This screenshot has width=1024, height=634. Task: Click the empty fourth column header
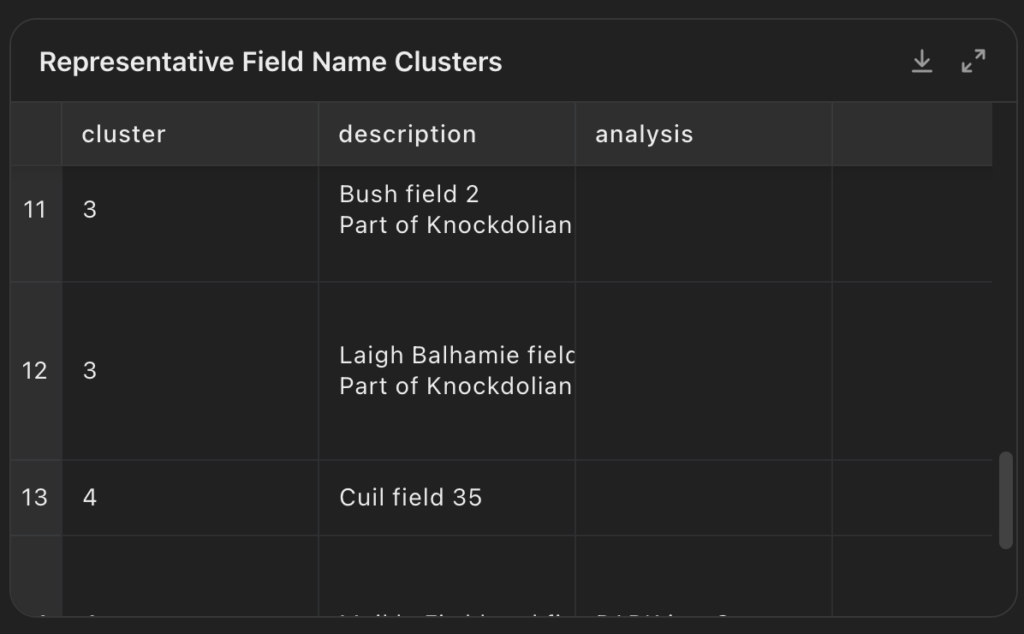coord(912,134)
